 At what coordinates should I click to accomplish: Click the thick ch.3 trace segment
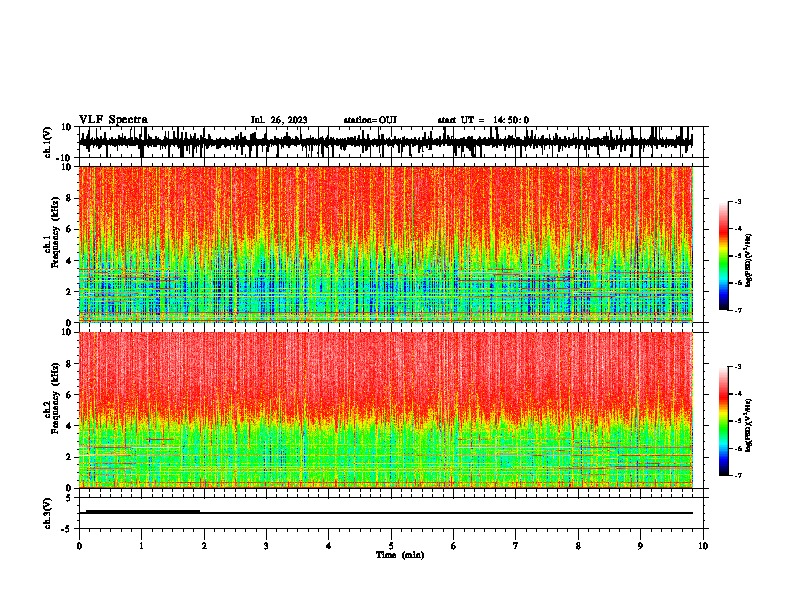(x=143, y=511)
